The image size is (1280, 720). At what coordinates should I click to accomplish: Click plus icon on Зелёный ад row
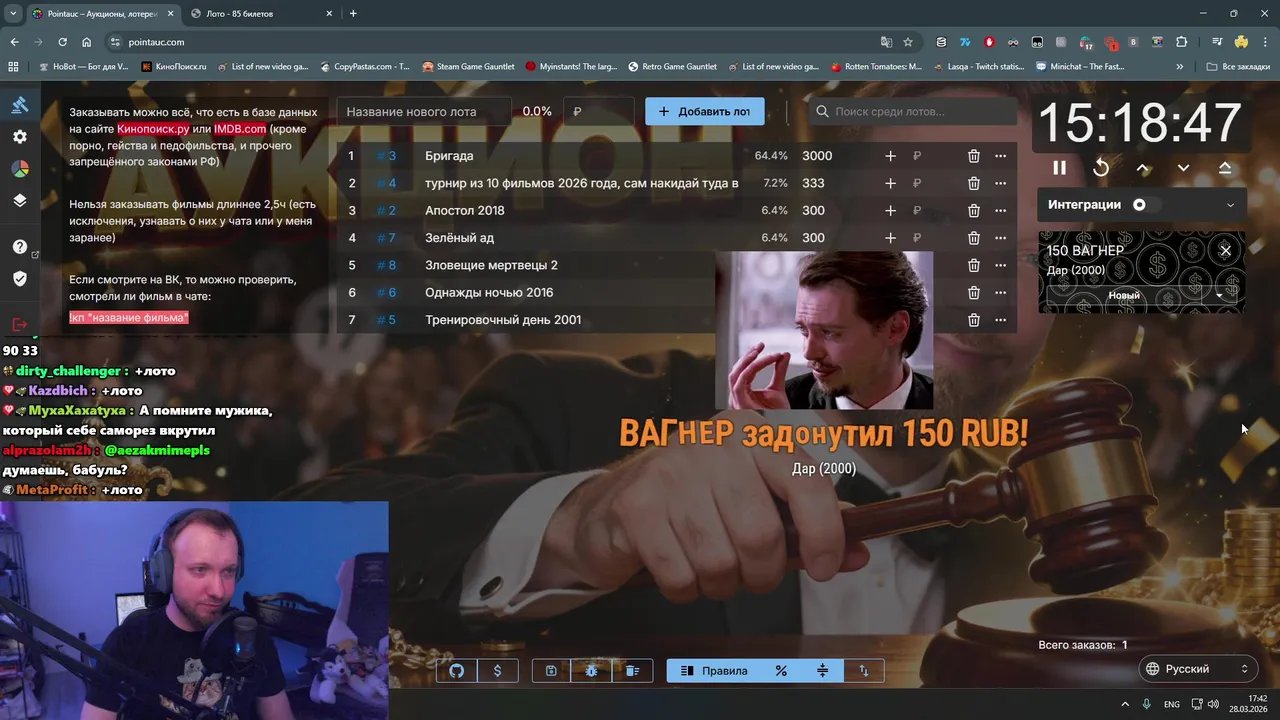tap(890, 238)
